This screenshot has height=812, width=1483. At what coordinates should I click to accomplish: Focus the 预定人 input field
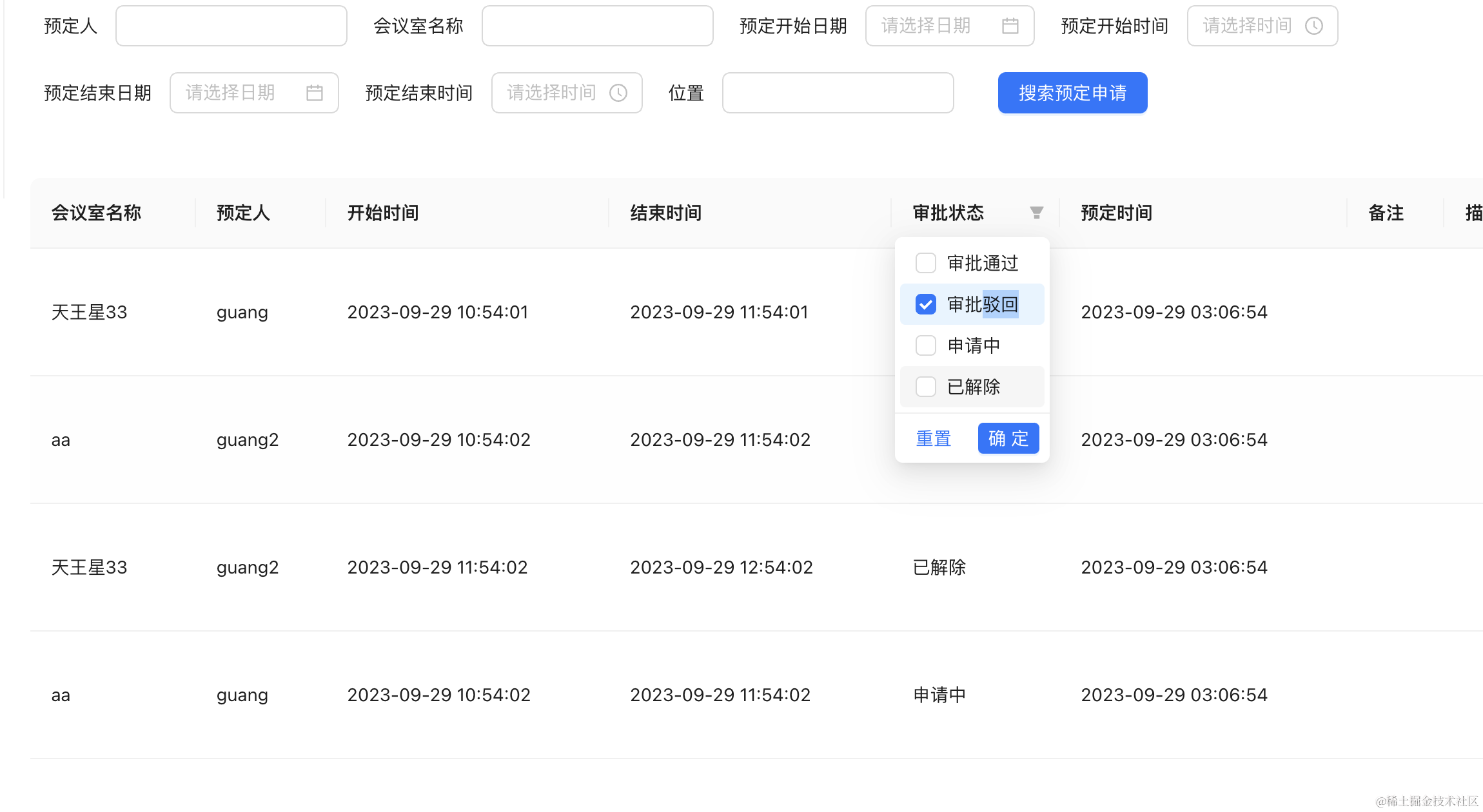[231, 26]
